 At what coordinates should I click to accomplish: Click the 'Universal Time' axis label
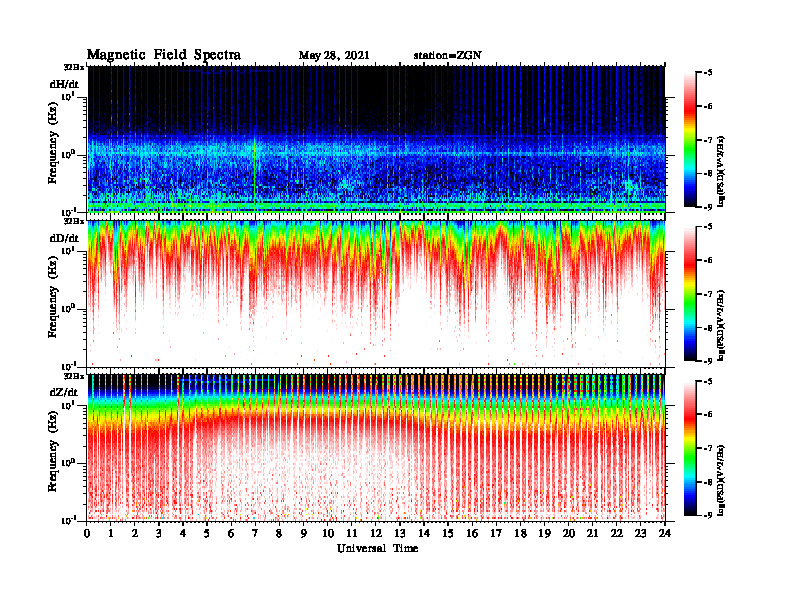377,548
